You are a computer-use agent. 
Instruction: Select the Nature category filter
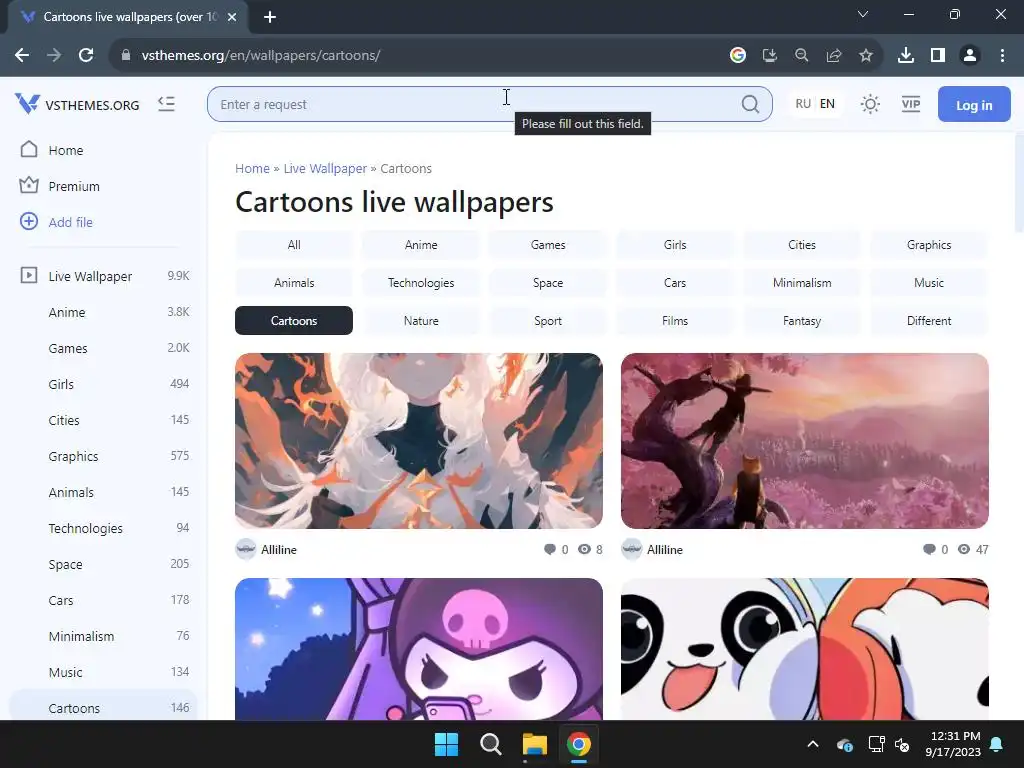coord(421,321)
